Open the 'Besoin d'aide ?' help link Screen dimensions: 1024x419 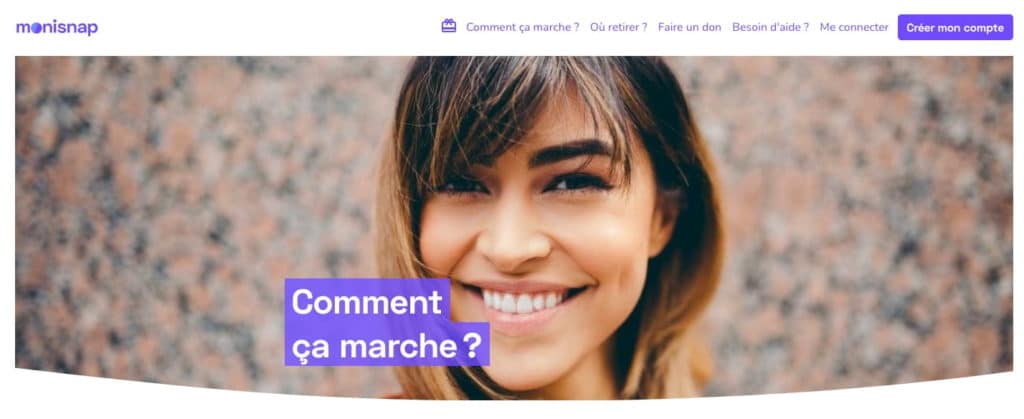tap(771, 27)
